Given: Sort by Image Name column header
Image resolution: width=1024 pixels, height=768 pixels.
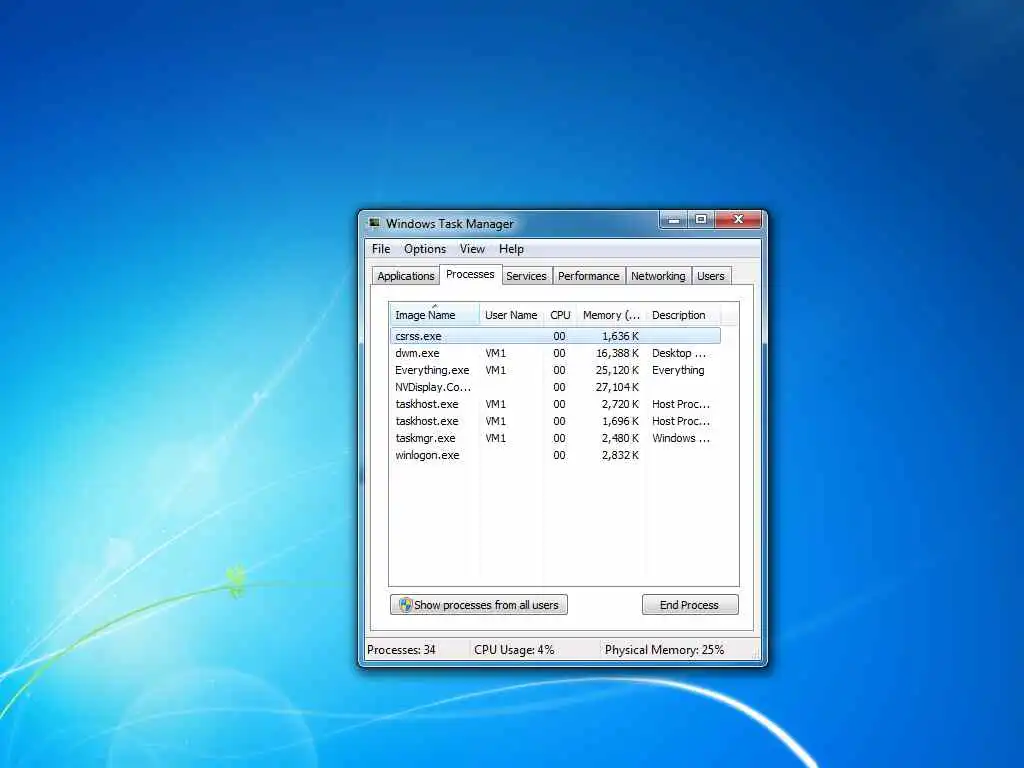Looking at the screenshot, I should 434,315.
